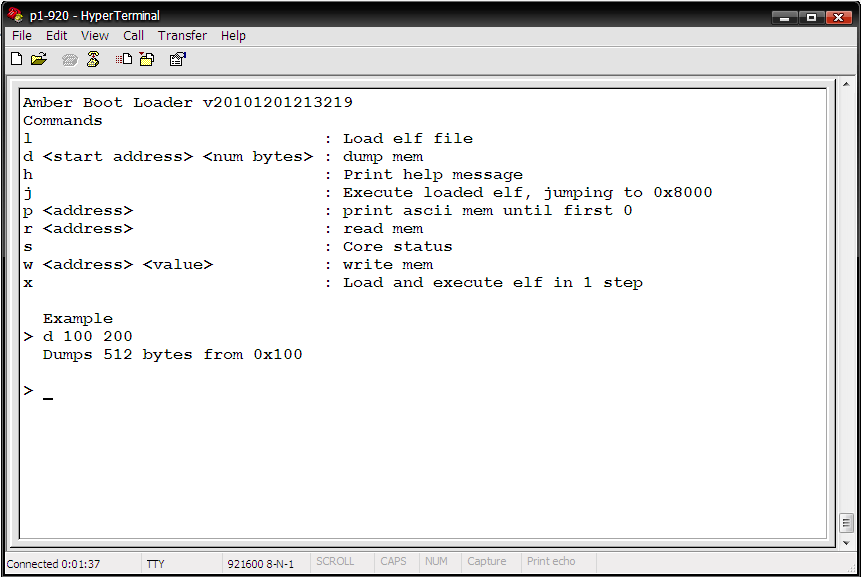Screen dimensions: 861x577
Task: Click the grayed-out Call phone icon
Action: coord(69,59)
